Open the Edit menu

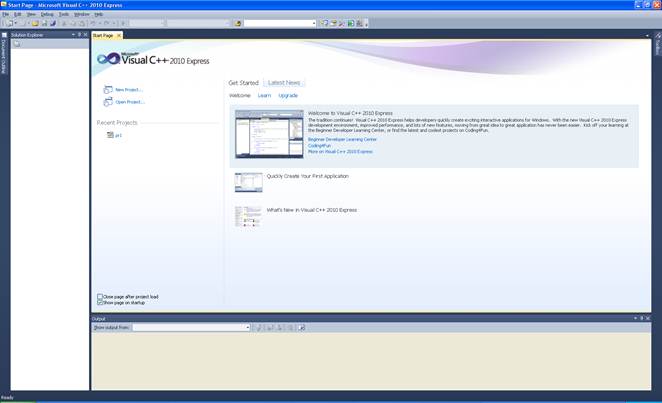[x=18, y=14]
